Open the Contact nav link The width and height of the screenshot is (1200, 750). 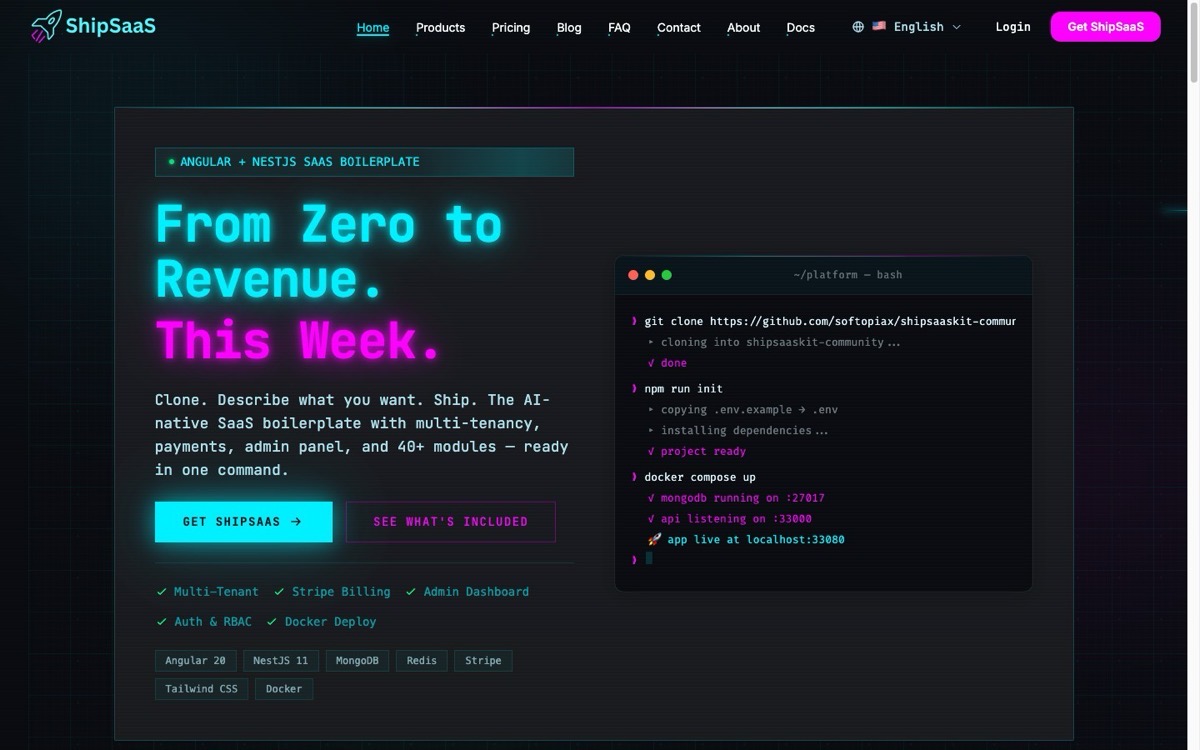coord(679,27)
